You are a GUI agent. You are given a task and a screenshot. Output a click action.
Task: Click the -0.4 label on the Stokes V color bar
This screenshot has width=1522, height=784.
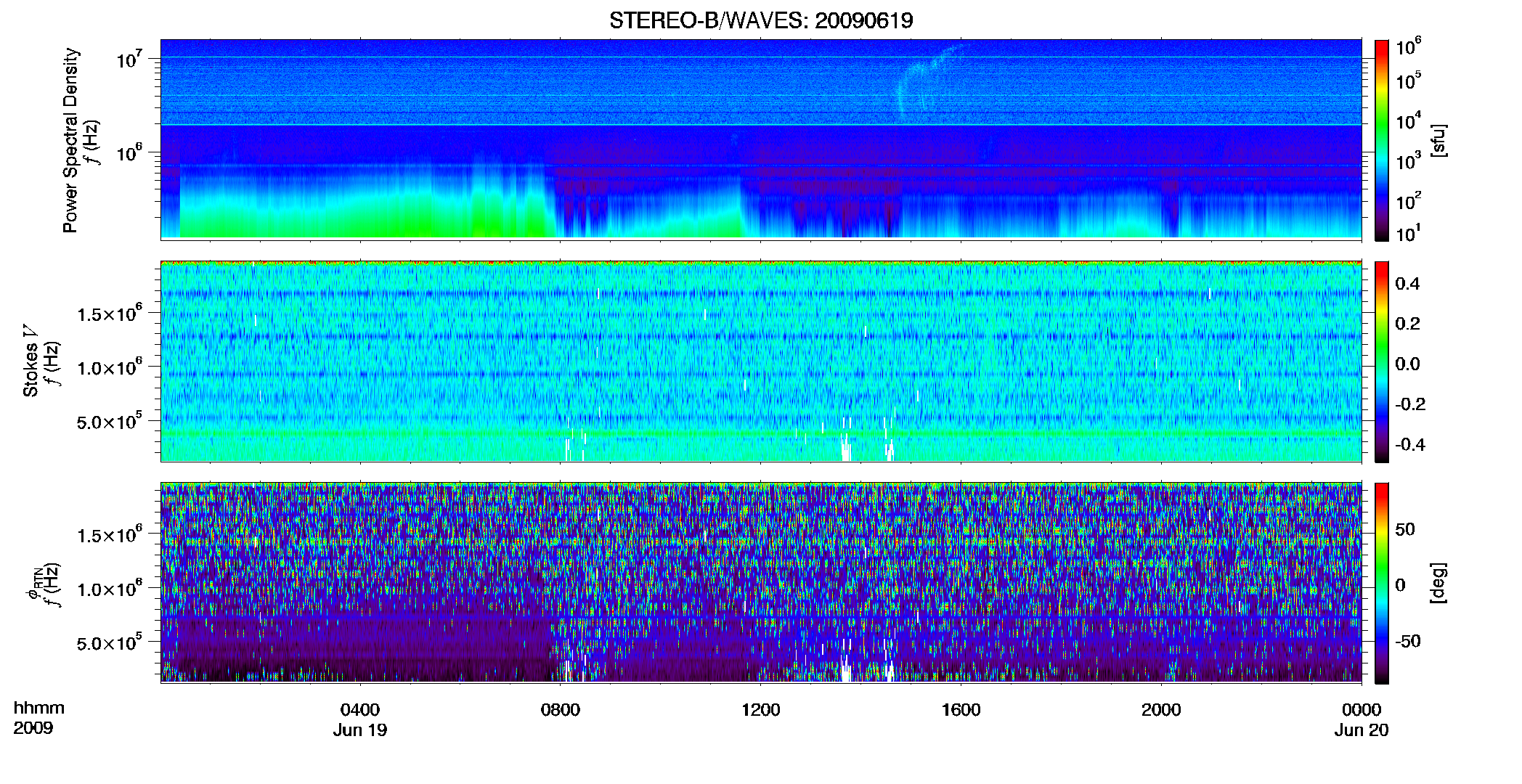tap(1410, 444)
